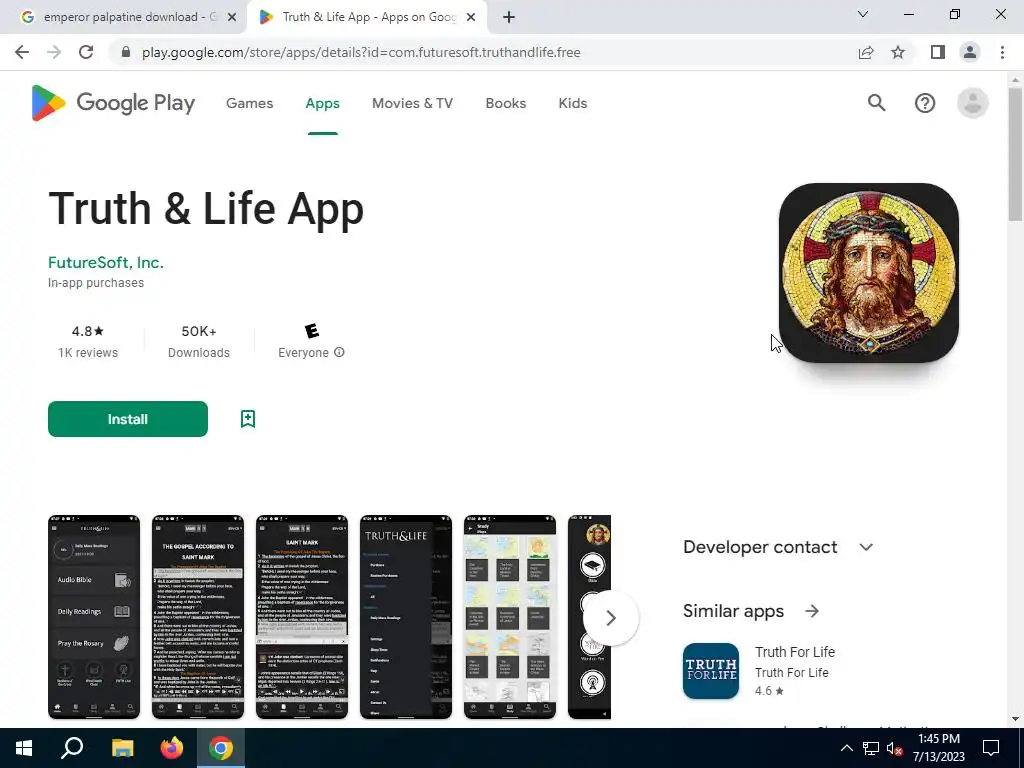Viewport: 1024px width, 768px height.
Task: Open the Windows Start menu
Action: click(x=24, y=748)
